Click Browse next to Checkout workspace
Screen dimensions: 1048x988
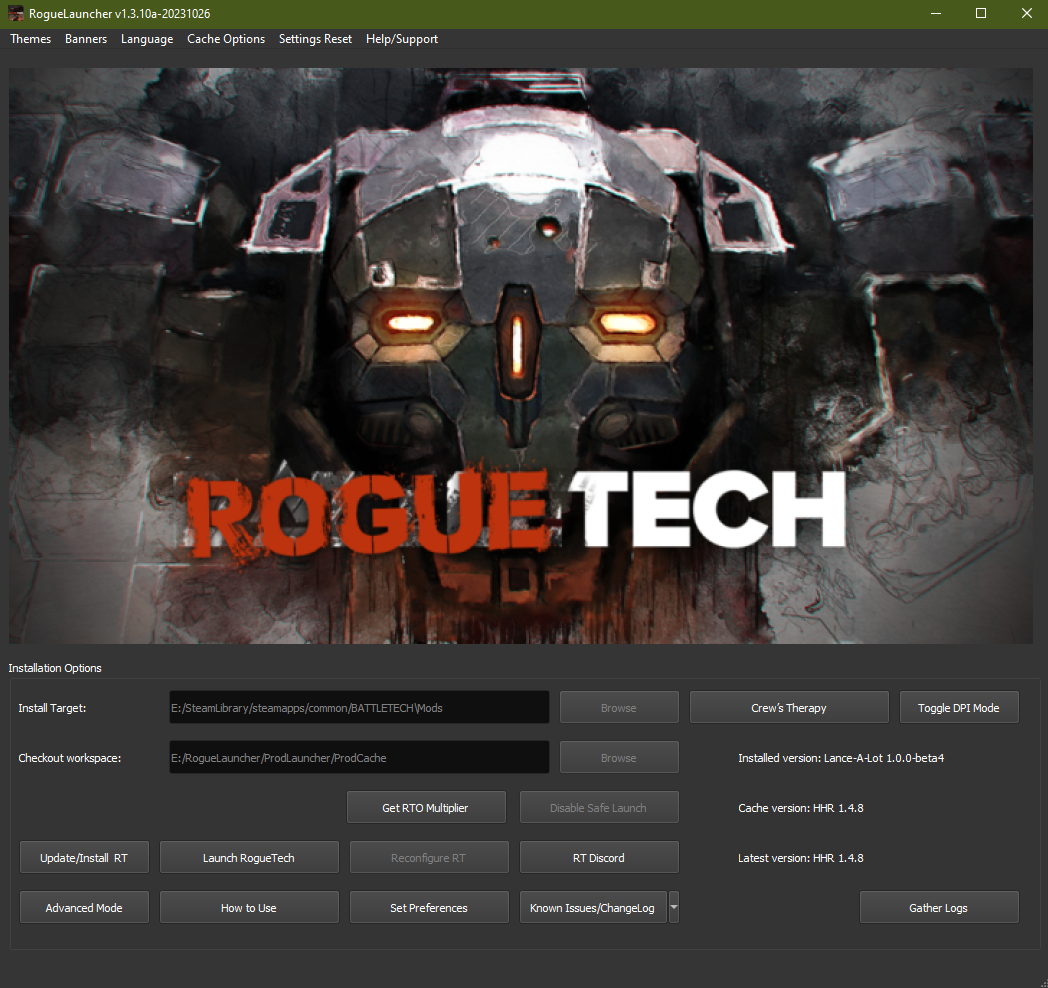(619, 757)
